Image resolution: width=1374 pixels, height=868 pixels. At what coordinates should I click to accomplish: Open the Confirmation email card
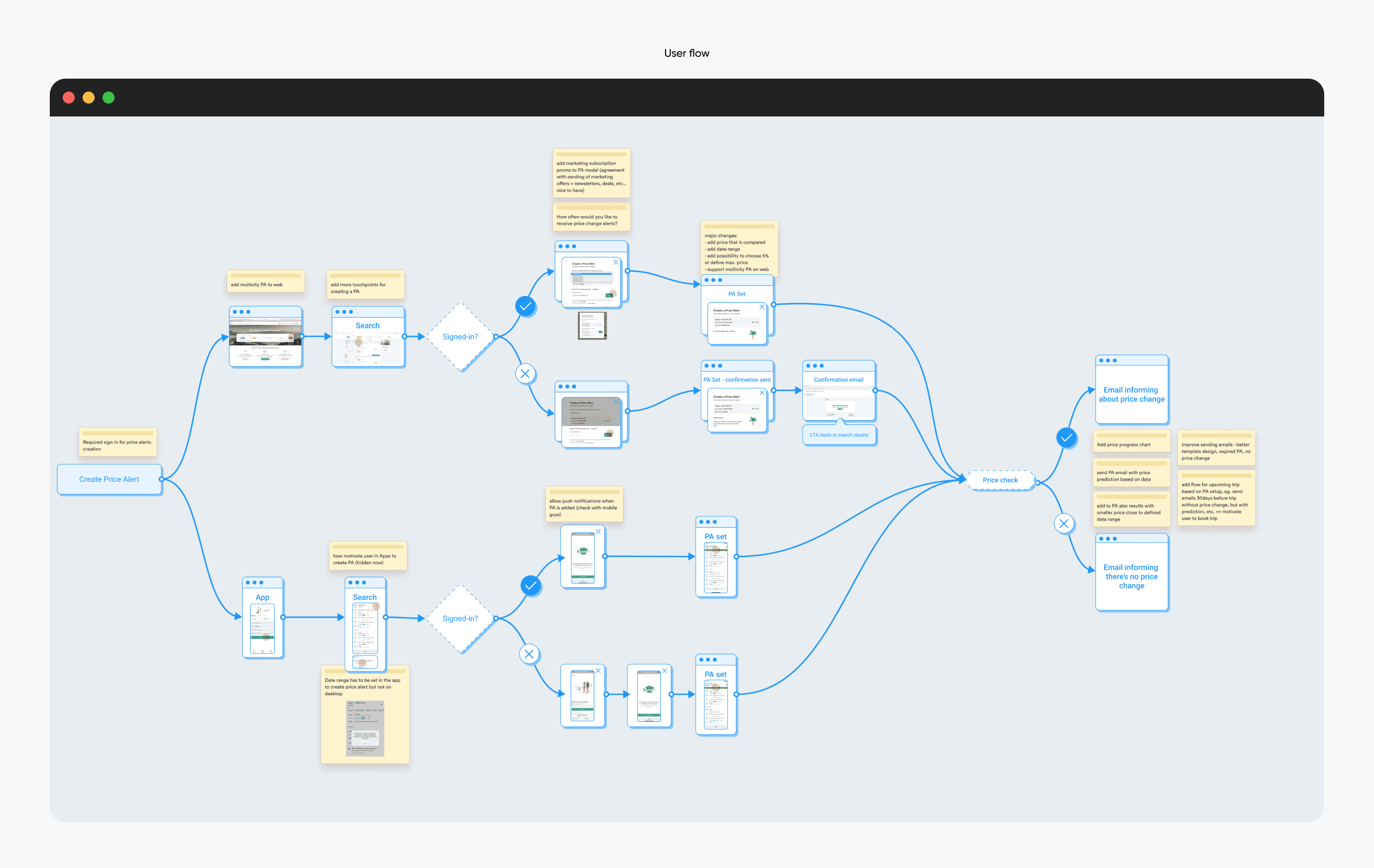click(838, 391)
